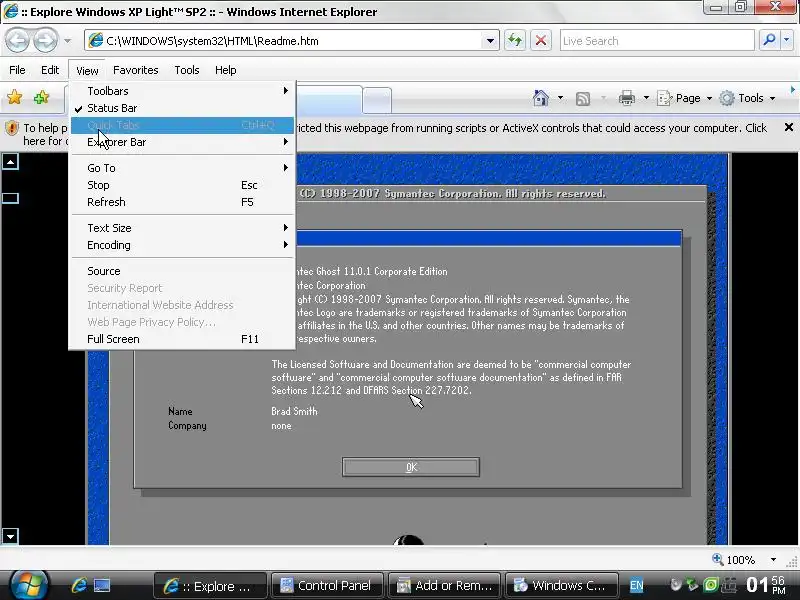The width and height of the screenshot is (800, 600).
Task: Expand the Text Size submenu
Action: pos(182,228)
